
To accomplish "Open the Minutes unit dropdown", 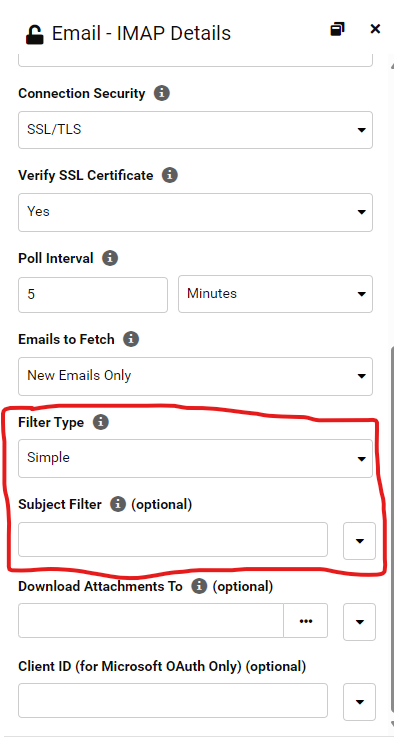I will point(275,294).
